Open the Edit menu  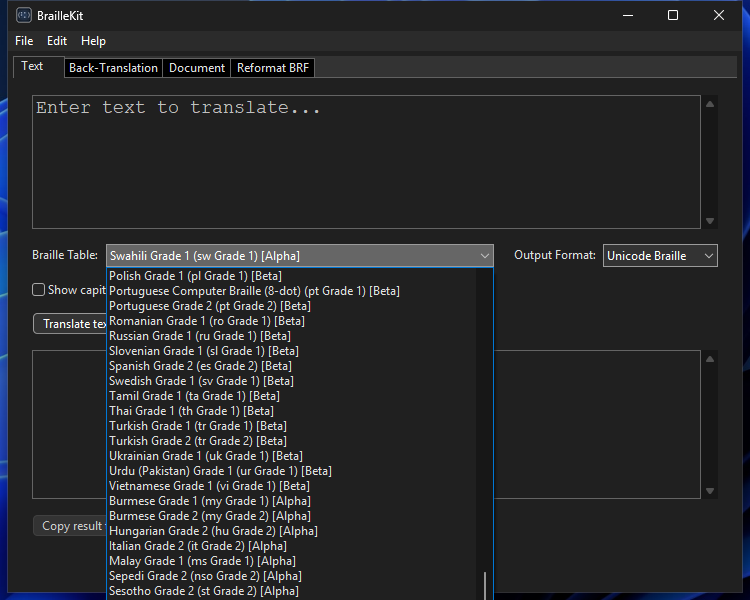(x=56, y=41)
